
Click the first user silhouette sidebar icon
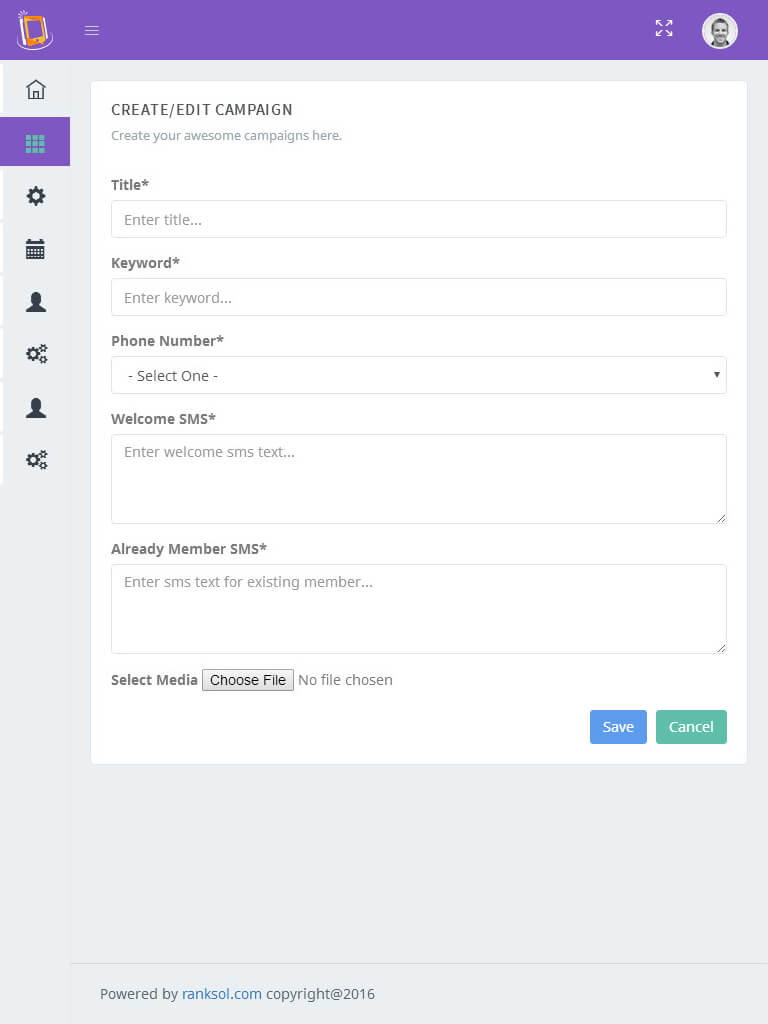36,302
